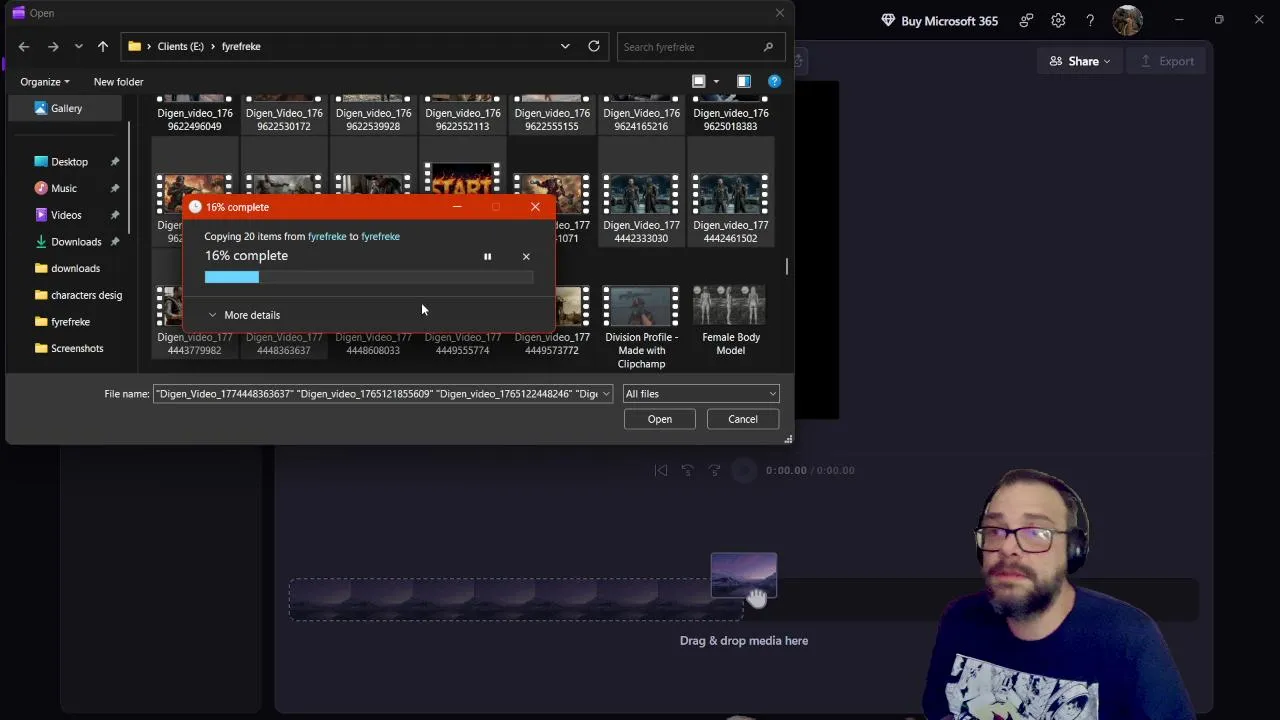Viewport: 1280px width, 720px height.
Task: Open the All files type dropdown
Action: [700, 394]
